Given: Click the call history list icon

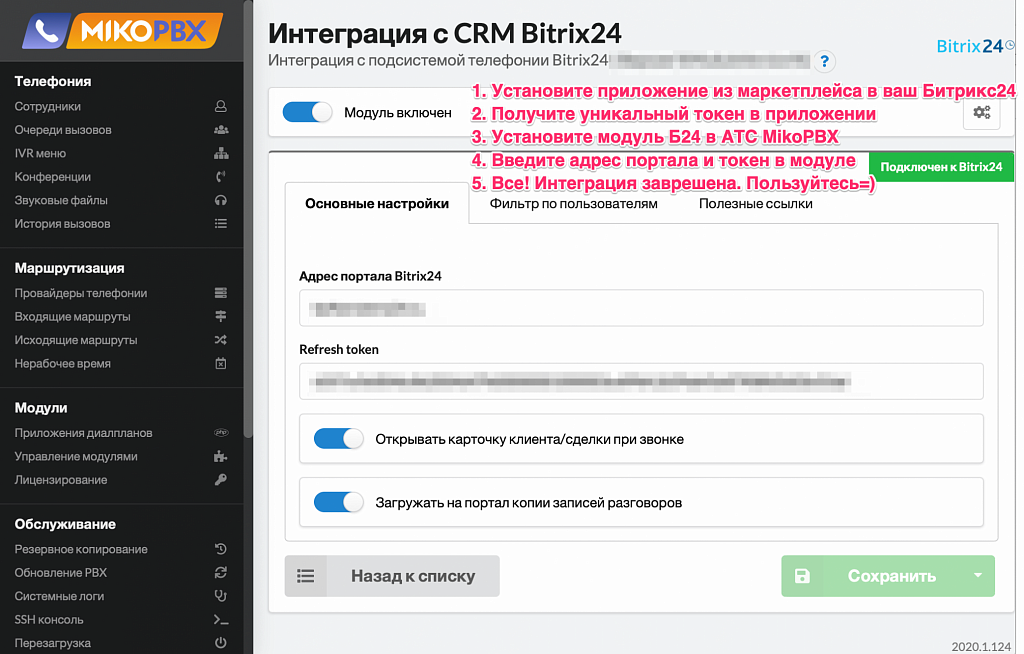Looking at the screenshot, I should coord(221,223).
